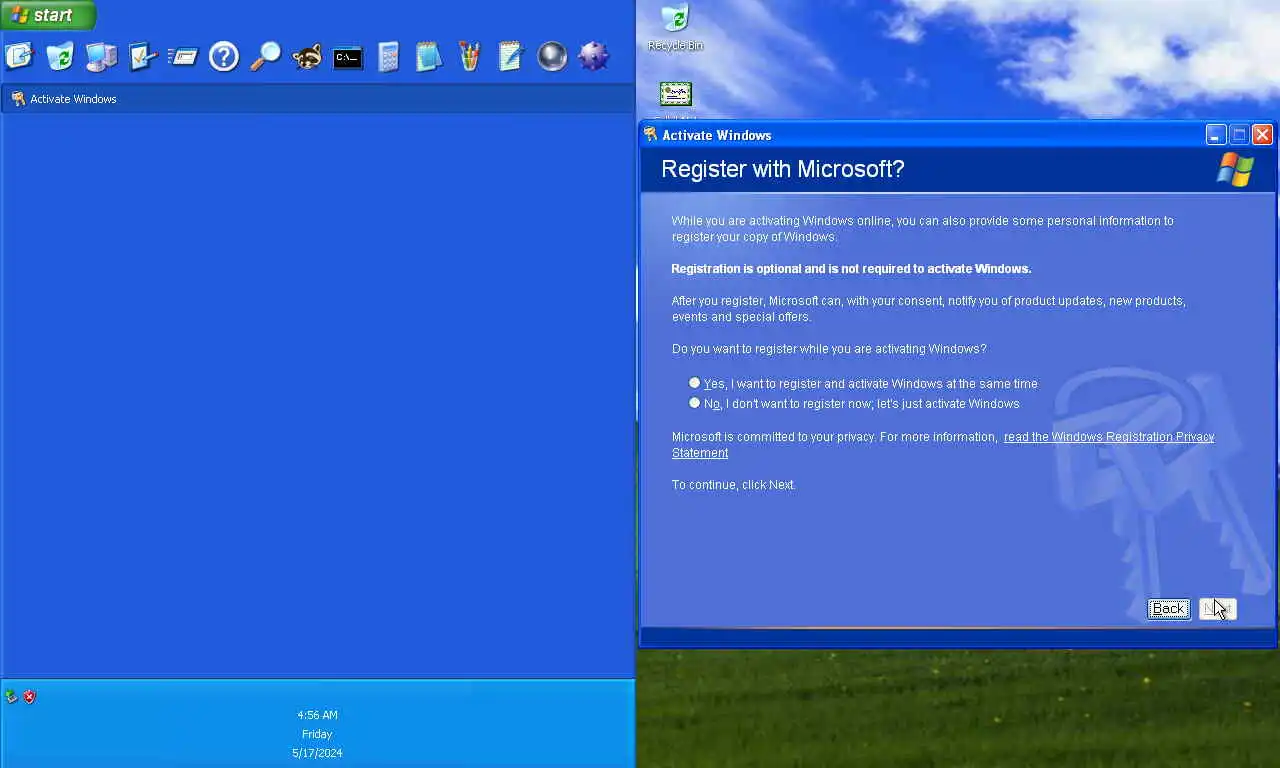Open the Notepad icon in the quick launch bar
Image resolution: width=1280 pixels, height=768 pixels.
[429, 56]
